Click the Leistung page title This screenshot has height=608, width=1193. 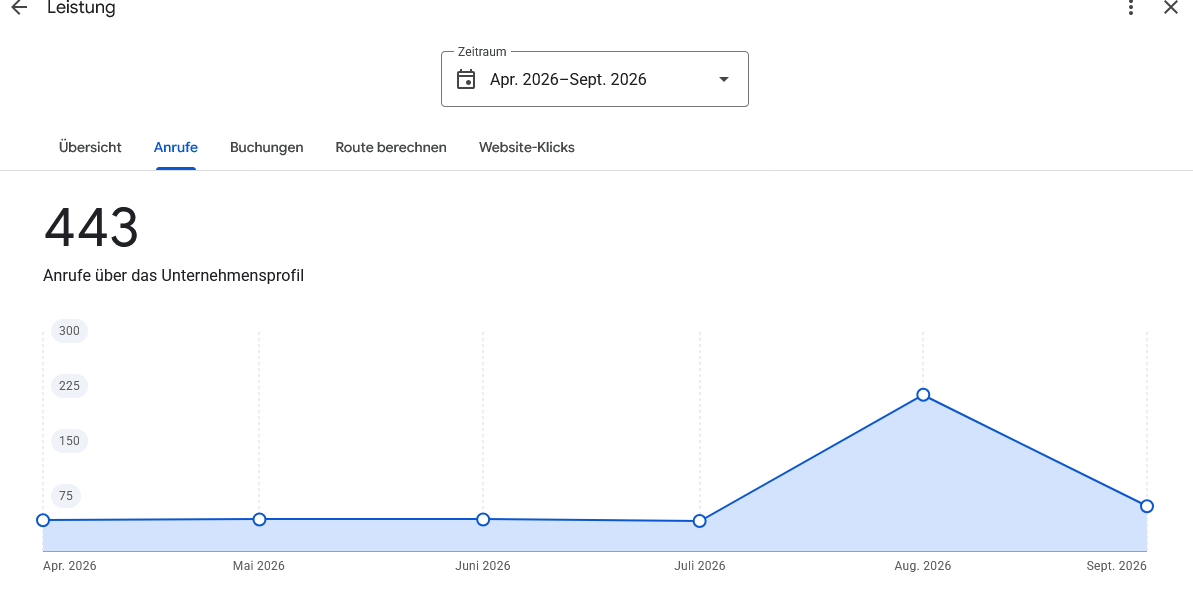(x=81, y=8)
